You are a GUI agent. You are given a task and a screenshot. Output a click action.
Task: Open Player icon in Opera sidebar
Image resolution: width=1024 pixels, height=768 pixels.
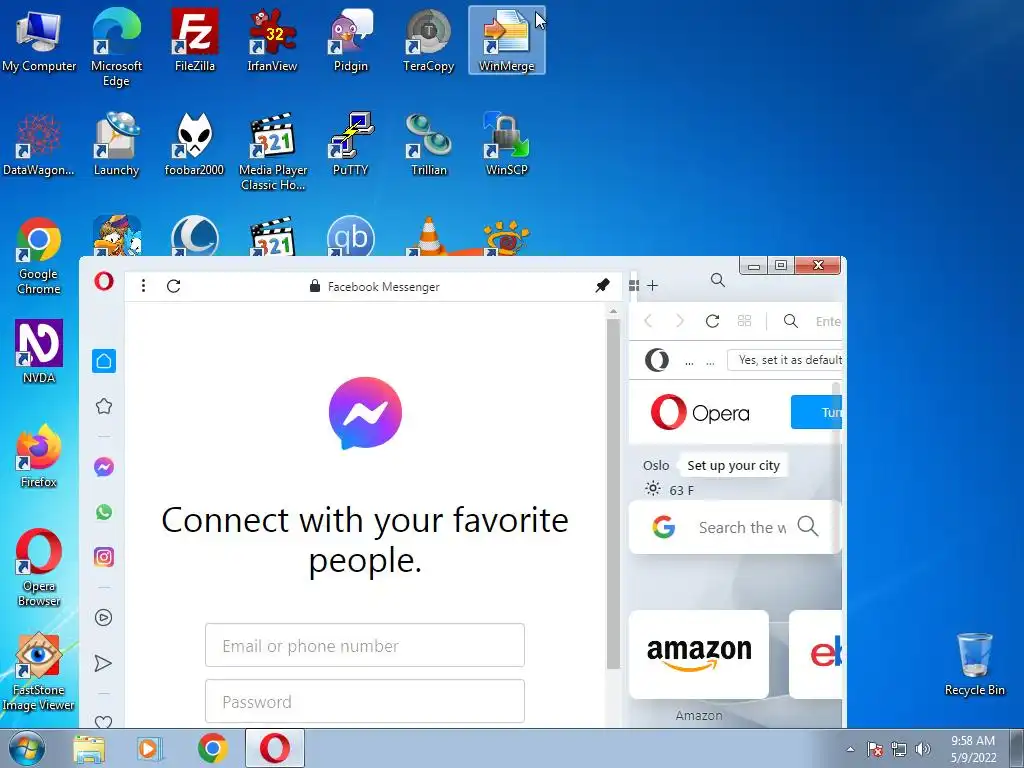click(103, 617)
